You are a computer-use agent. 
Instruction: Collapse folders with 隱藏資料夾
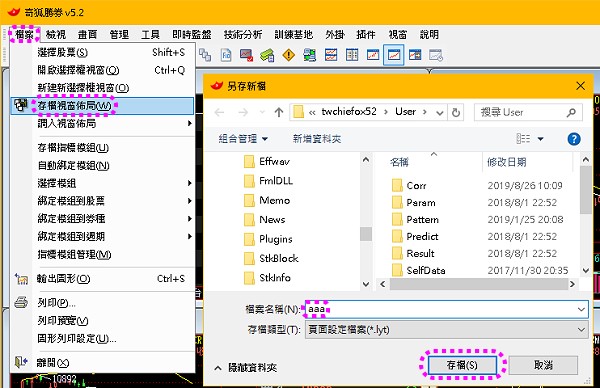245,368
